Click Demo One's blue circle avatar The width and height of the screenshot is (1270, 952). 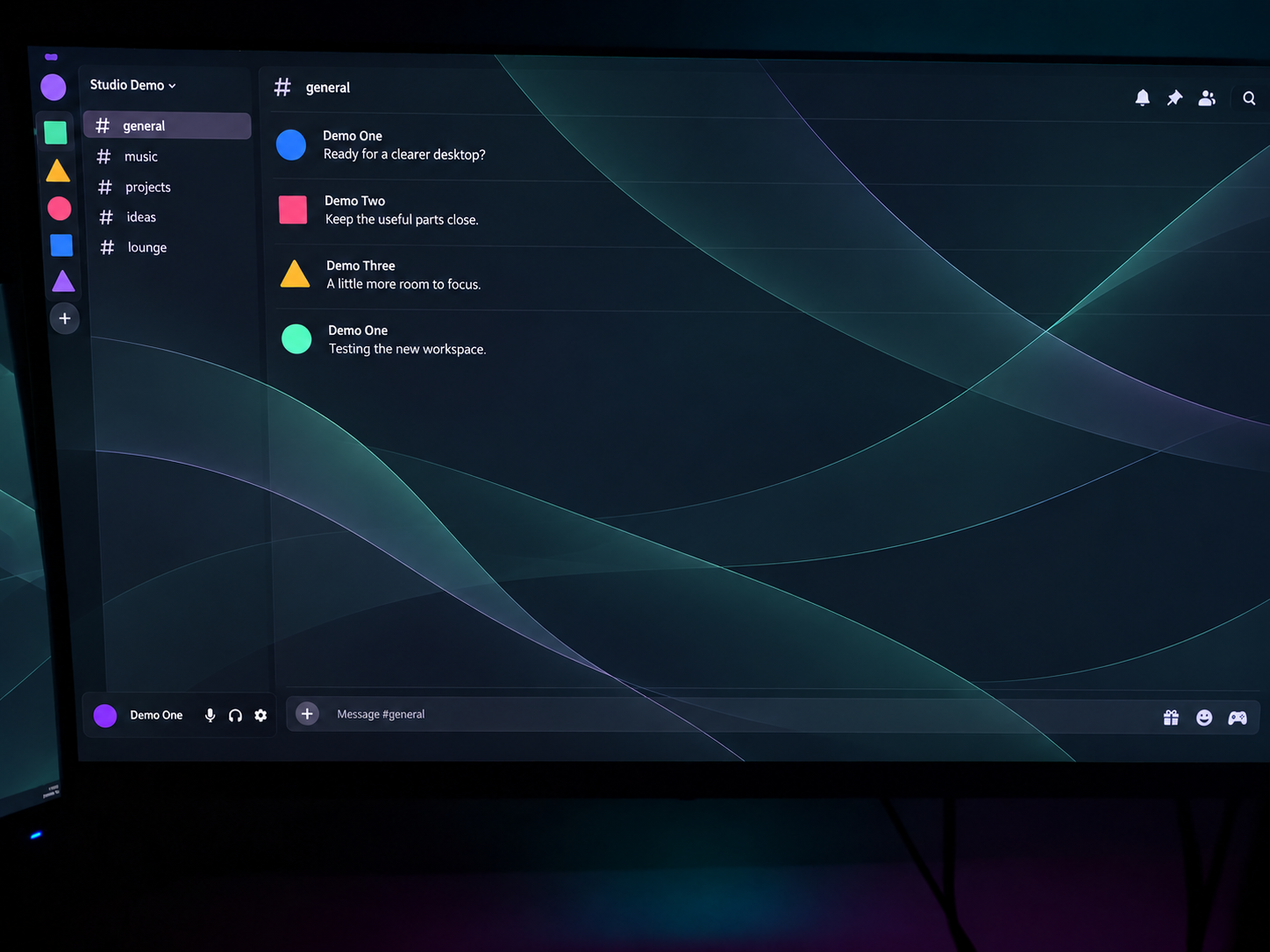(x=291, y=145)
